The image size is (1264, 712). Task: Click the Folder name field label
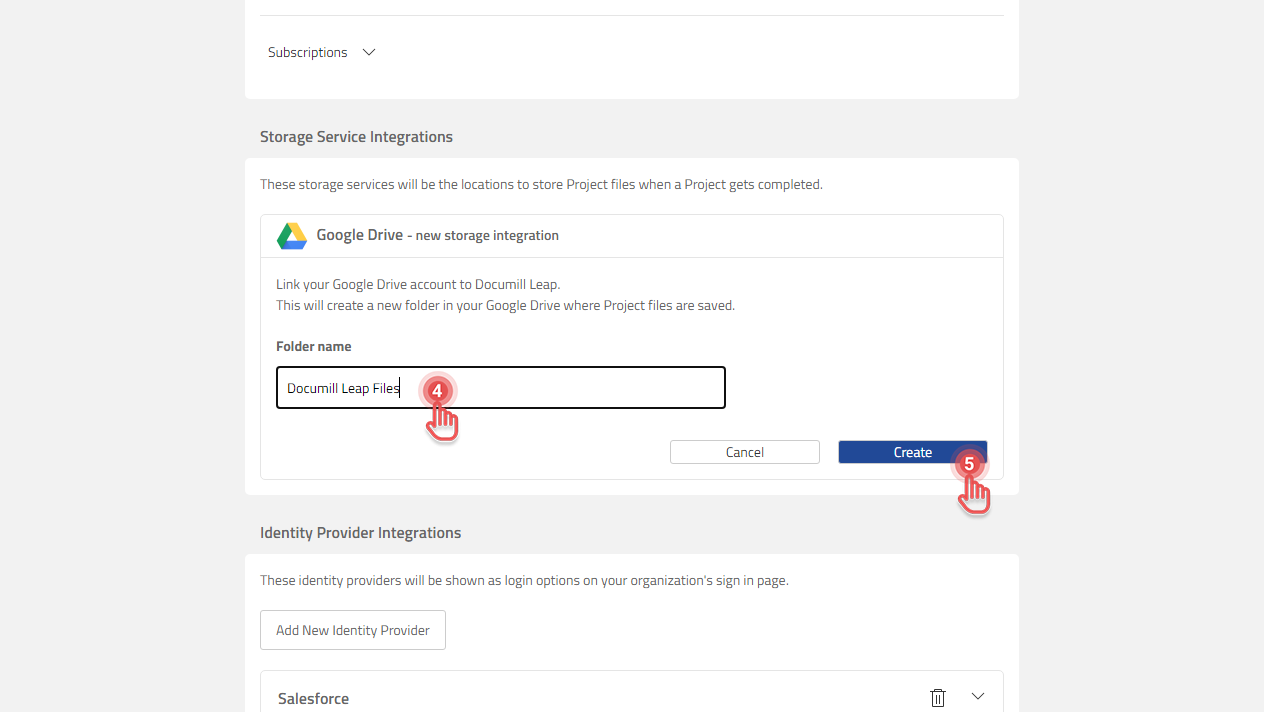[x=314, y=346]
